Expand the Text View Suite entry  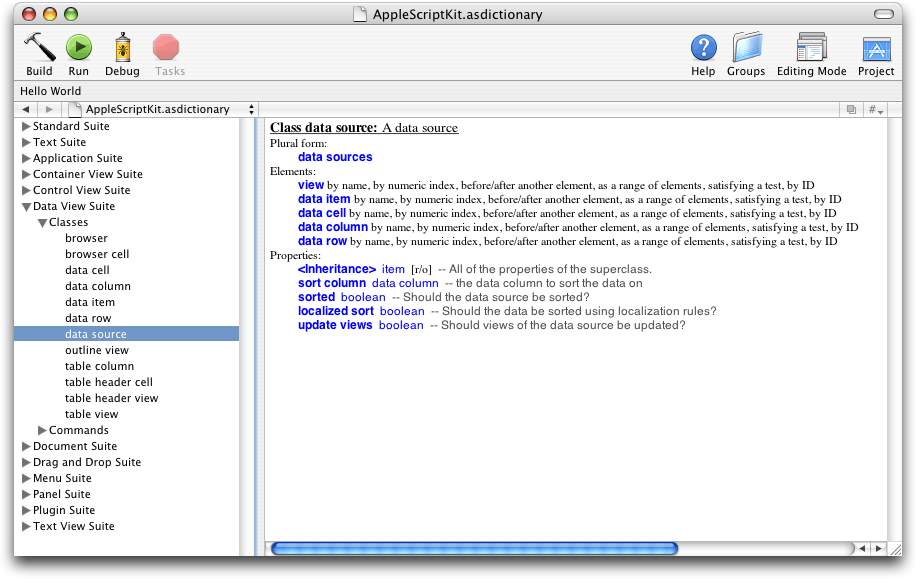[x=24, y=526]
